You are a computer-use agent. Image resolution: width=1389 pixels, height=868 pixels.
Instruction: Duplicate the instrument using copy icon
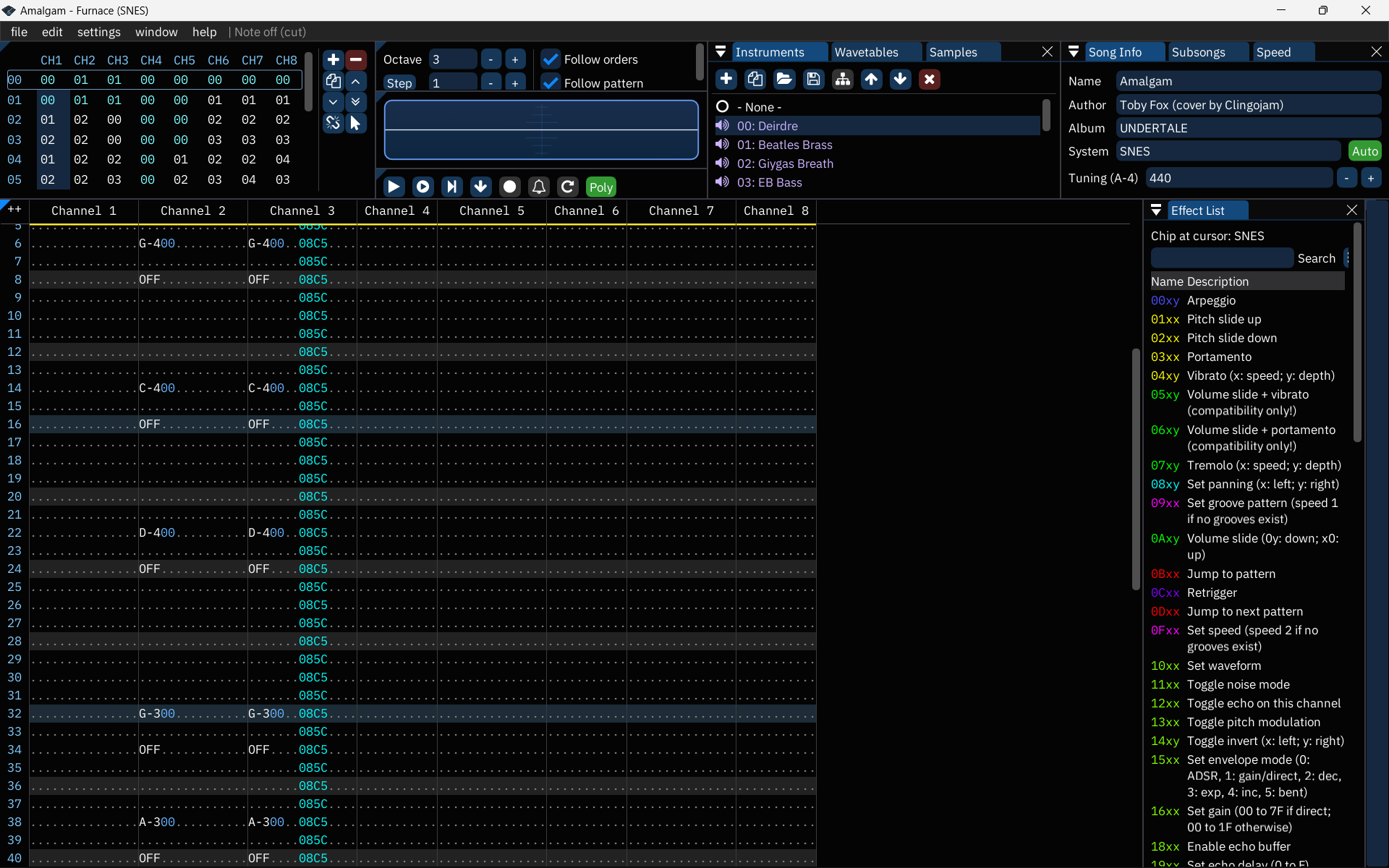[755, 79]
